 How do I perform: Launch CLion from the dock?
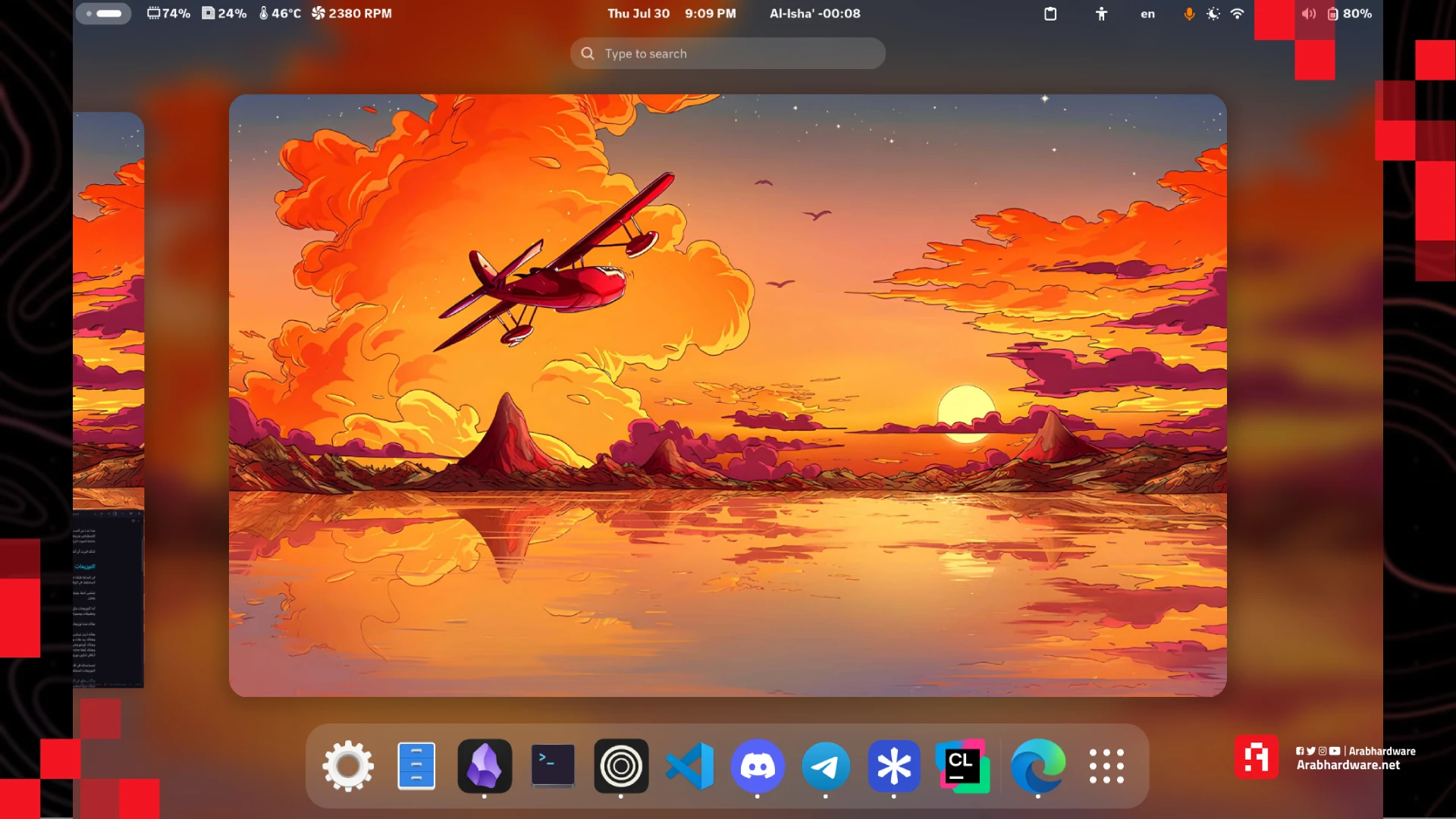click(x=962, y=766)
